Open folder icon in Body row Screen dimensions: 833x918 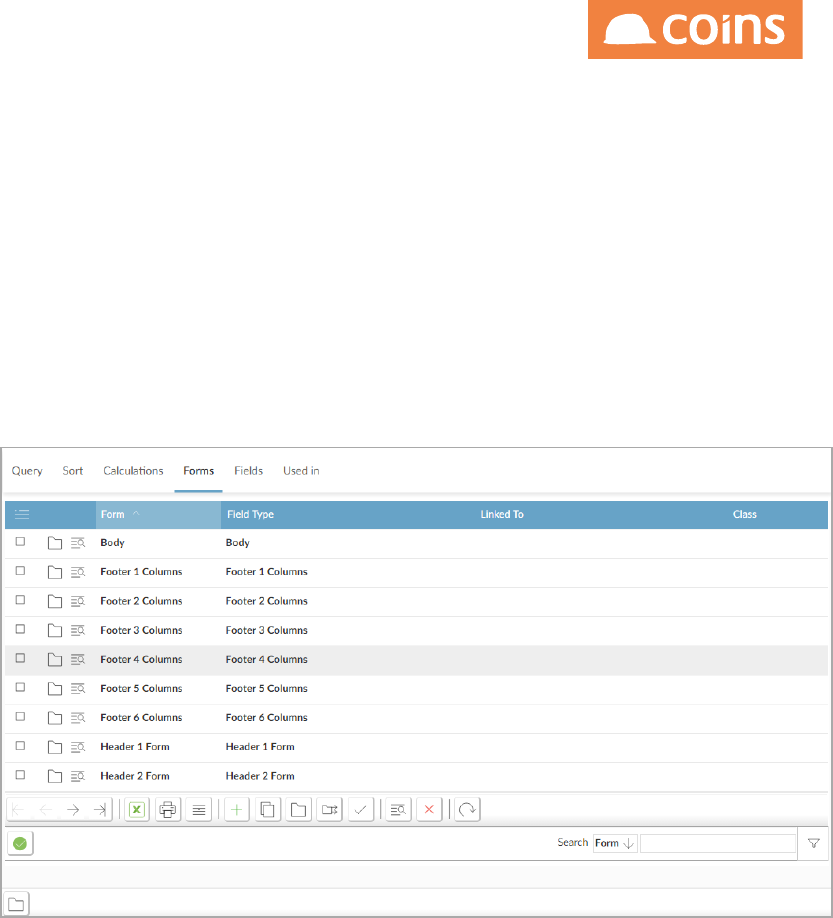click(55, 543)
